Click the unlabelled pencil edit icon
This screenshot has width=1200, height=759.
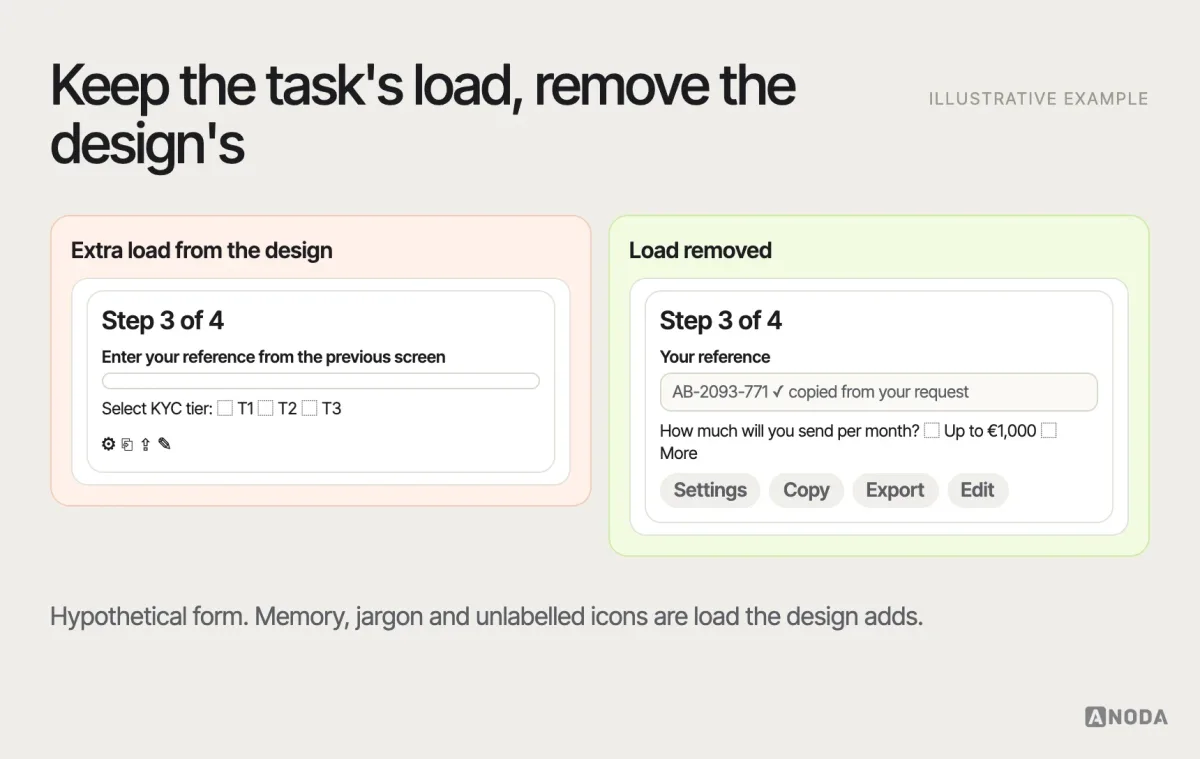click(164, 444)
